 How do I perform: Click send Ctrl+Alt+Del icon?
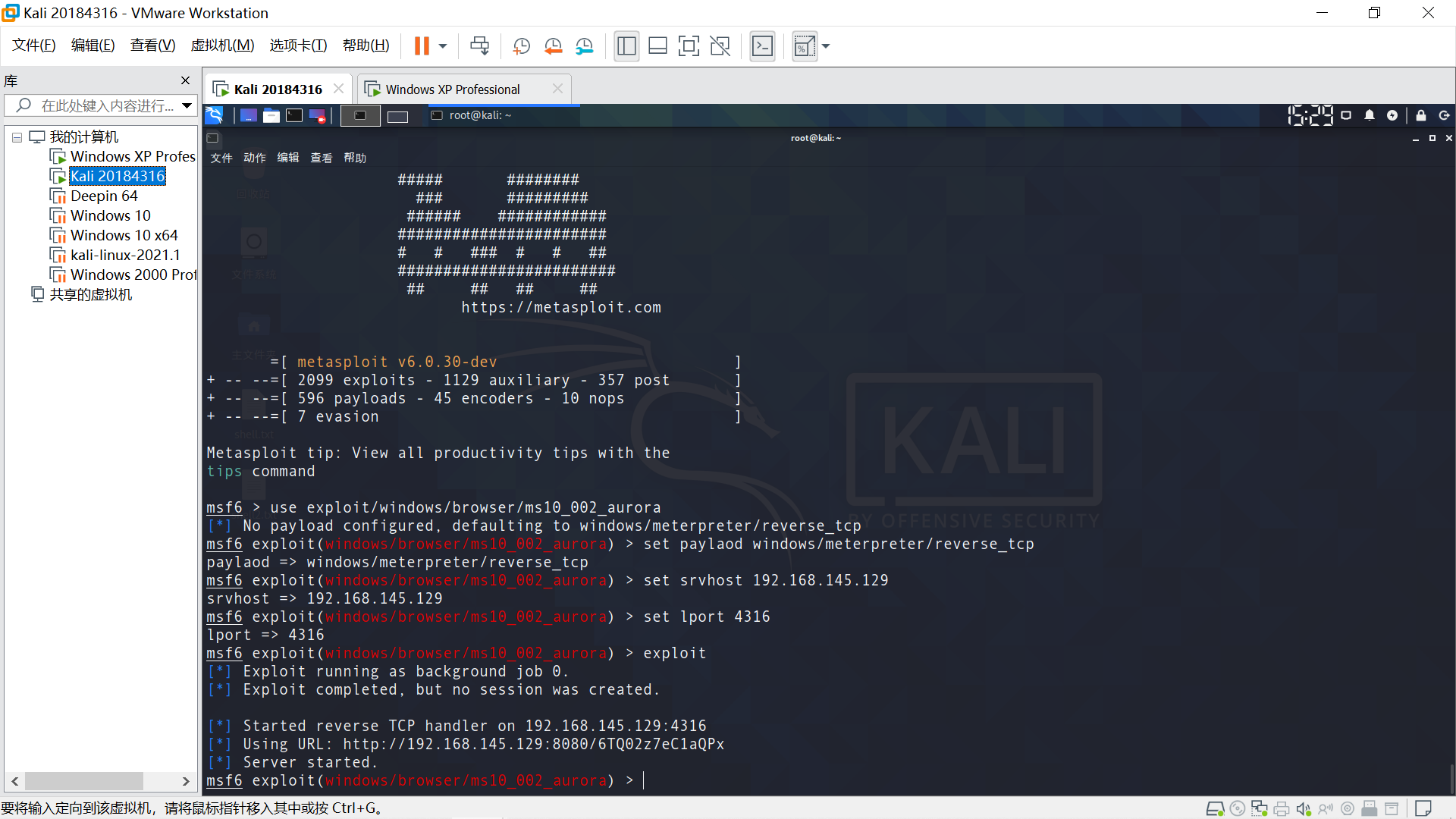click(479, 46)
